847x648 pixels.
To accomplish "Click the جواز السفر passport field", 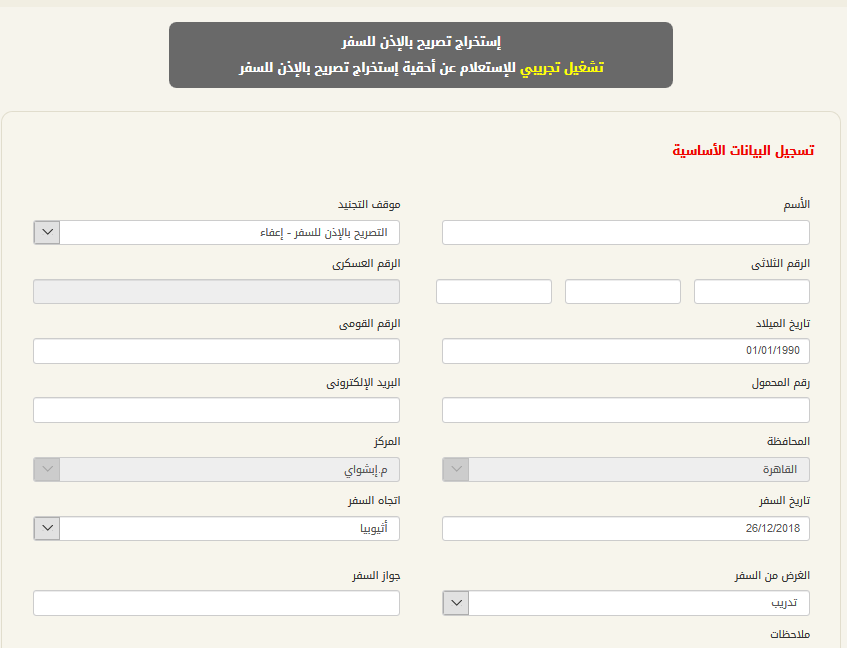I will (x=216, y=603).
